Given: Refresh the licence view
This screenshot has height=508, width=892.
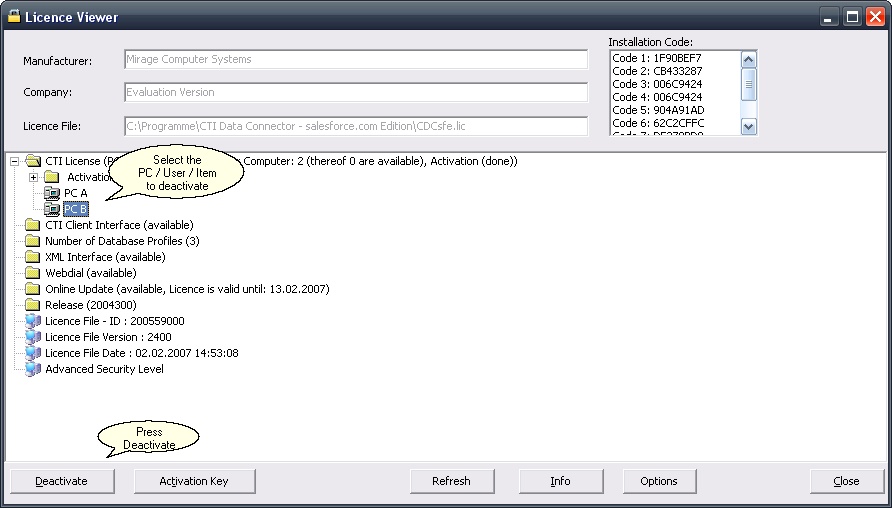Looking at the screenshot, I should (451, 481).
